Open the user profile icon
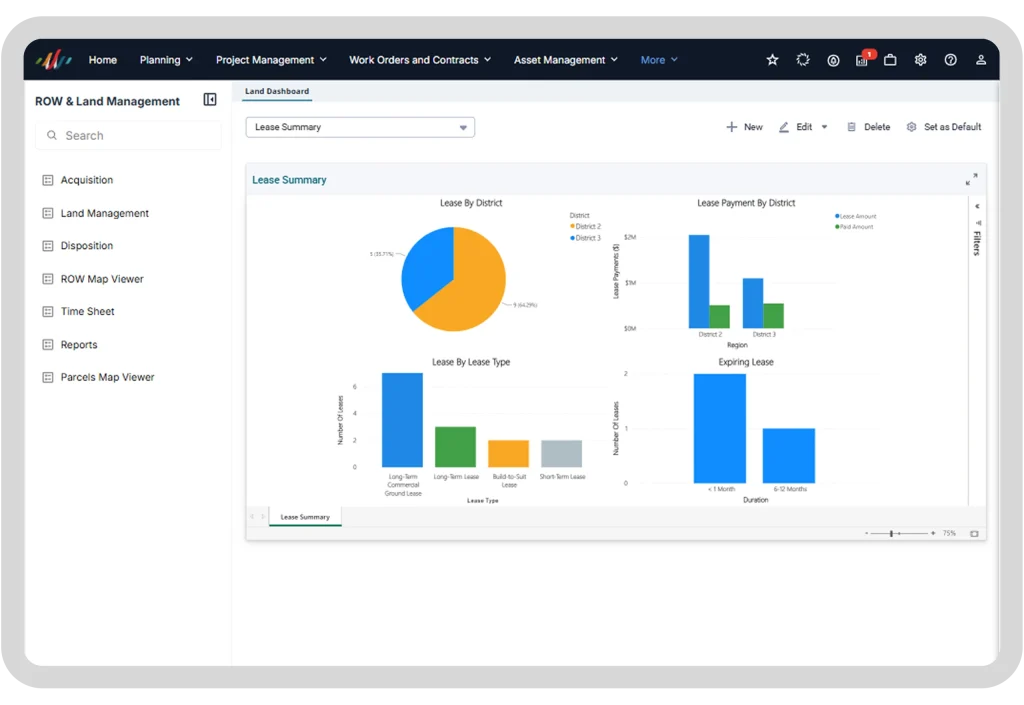Screen dimensions: 1024x705 980,60
